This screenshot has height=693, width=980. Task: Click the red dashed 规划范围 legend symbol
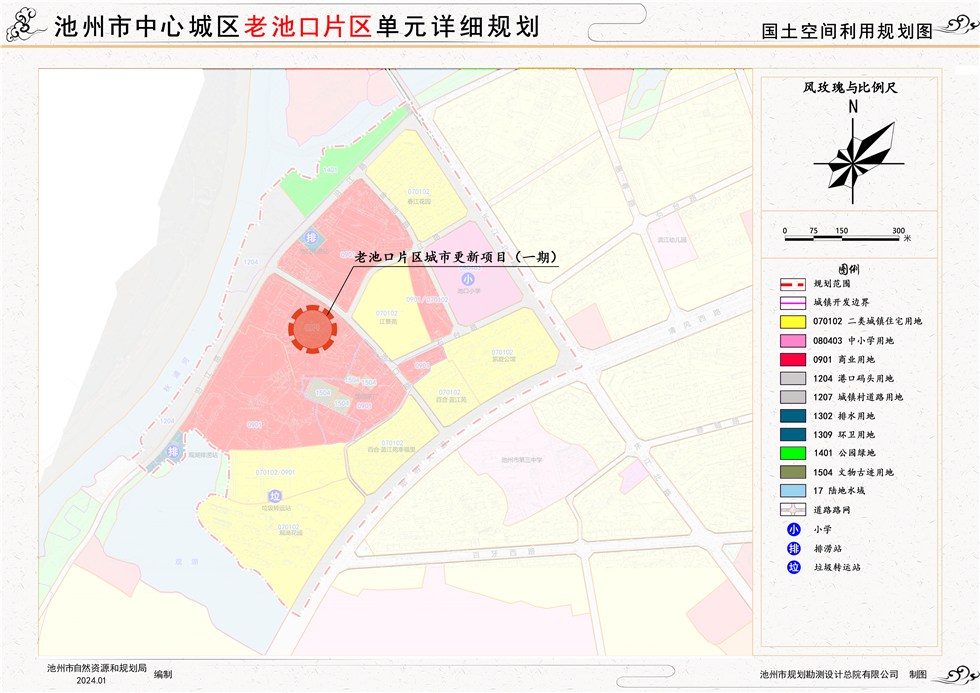tap(794, 283)
